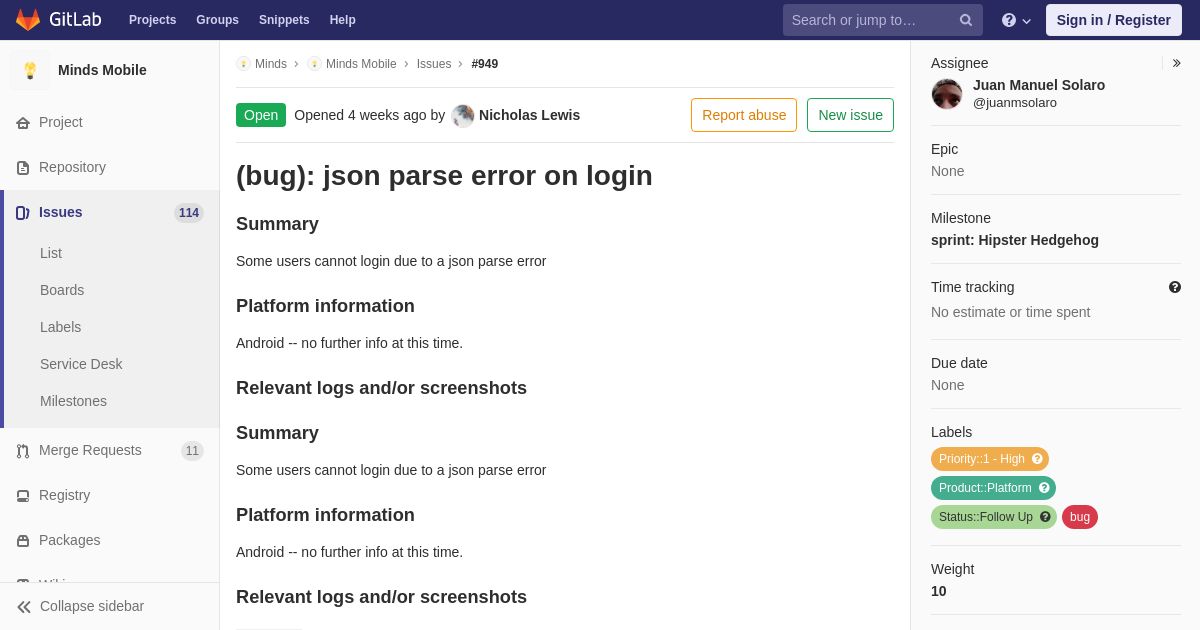Viewport: 1200px width, 630px height.
Task: Click the Product::Platform label
Action: pos(993,488)
